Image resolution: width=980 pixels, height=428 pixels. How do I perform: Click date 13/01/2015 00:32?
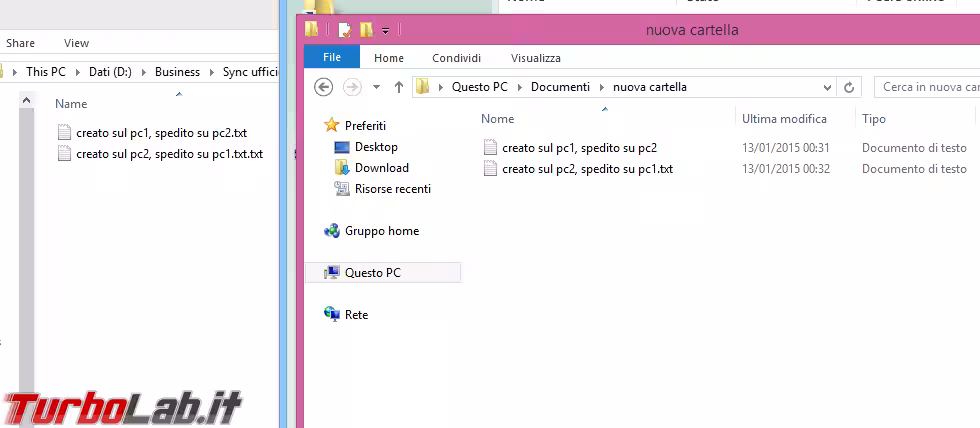pyautogui.click(x=786, y=169)
